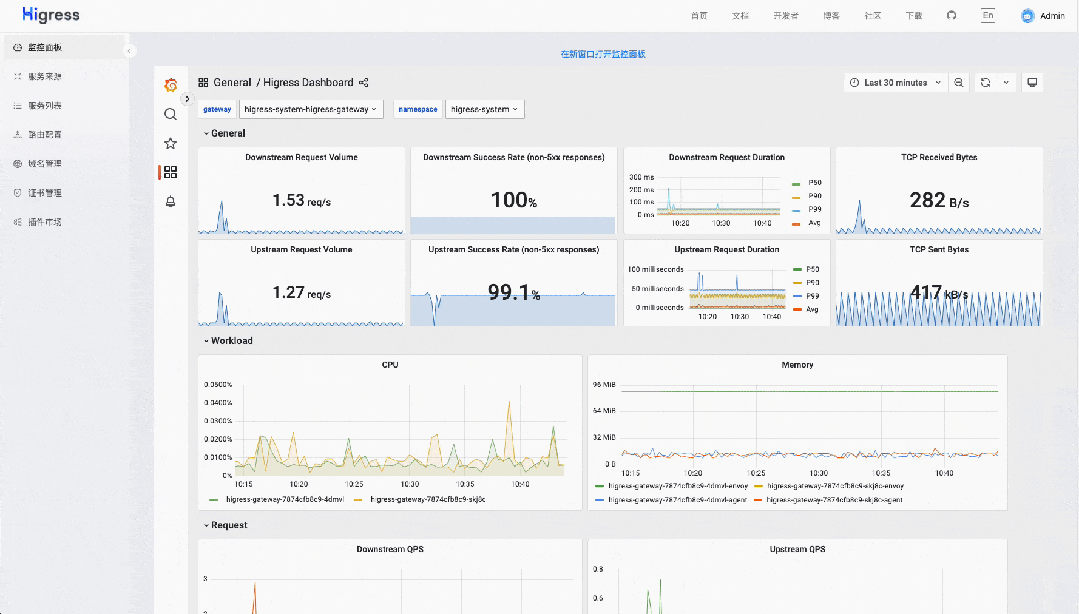Select 服务列表 in the left sidebar
Image resolution: width=1079 pixels, height=614 pixels.
(45, 105)
